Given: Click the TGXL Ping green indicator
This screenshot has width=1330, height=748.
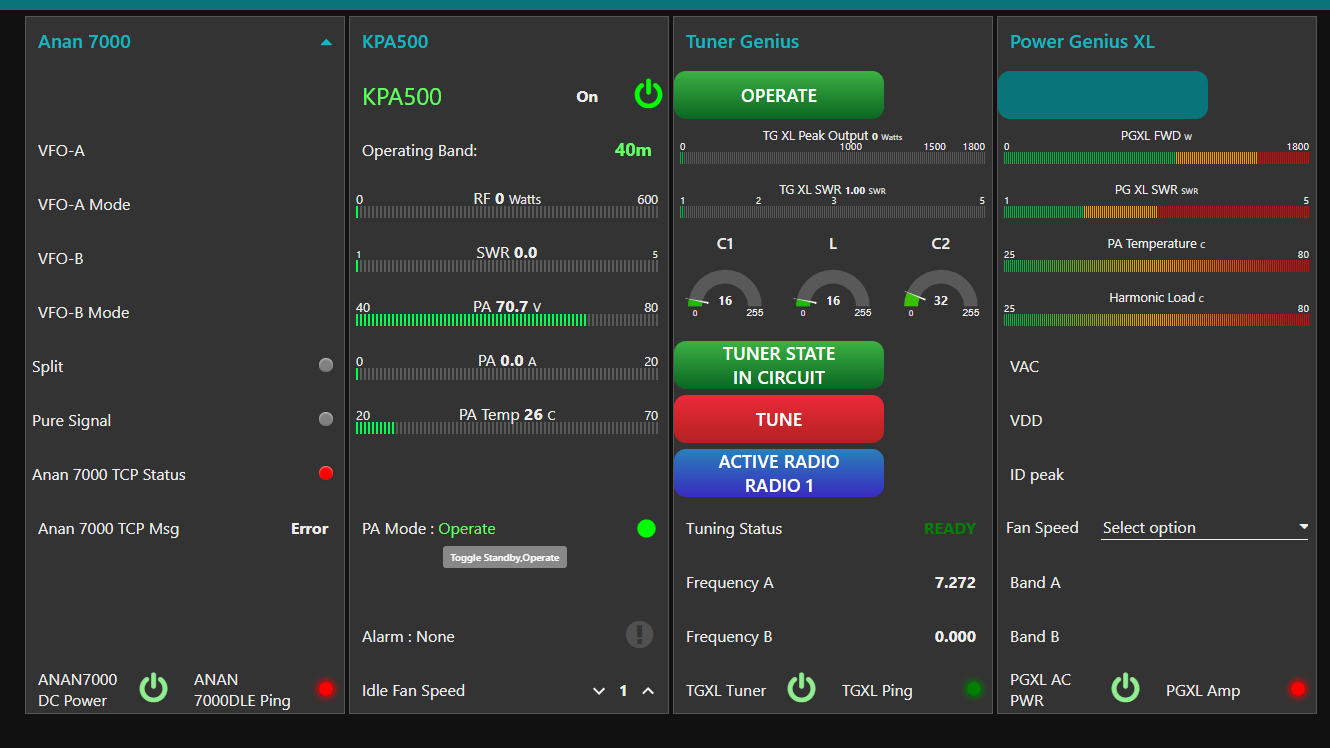Looking at the screenshot, I should point(974,689).
